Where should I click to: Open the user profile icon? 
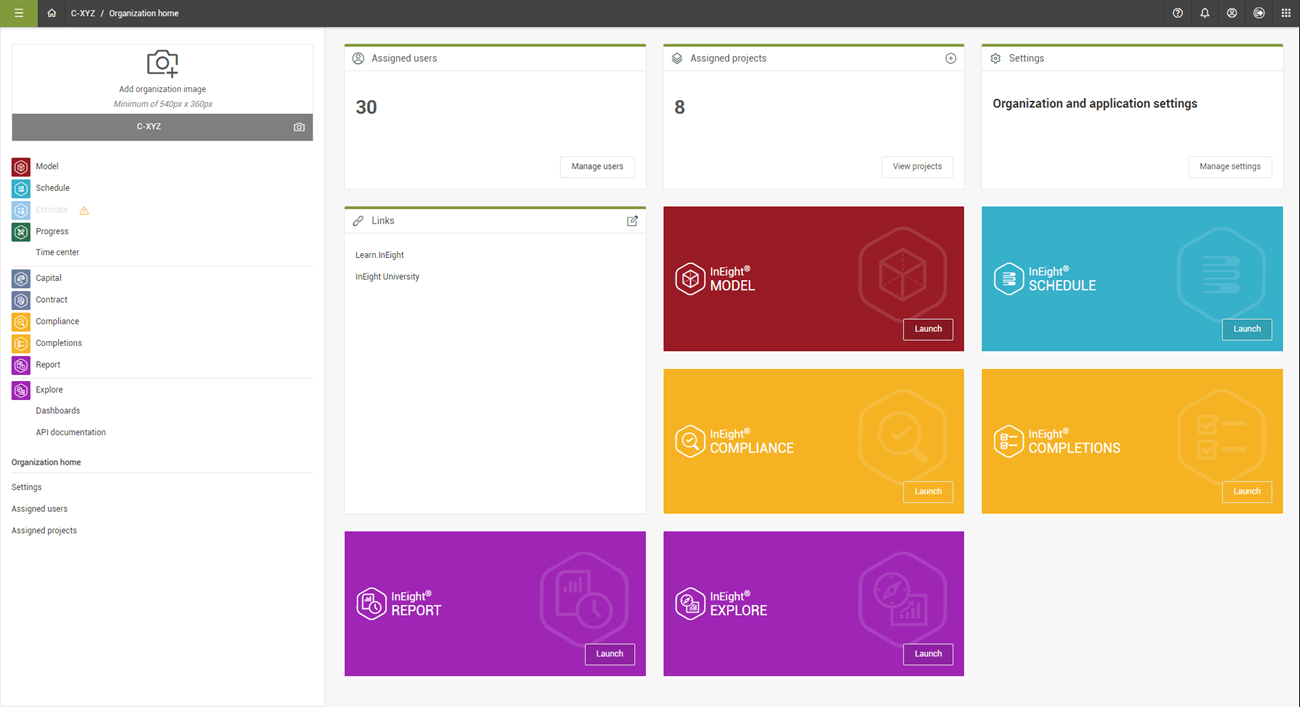coord(1231,13)
